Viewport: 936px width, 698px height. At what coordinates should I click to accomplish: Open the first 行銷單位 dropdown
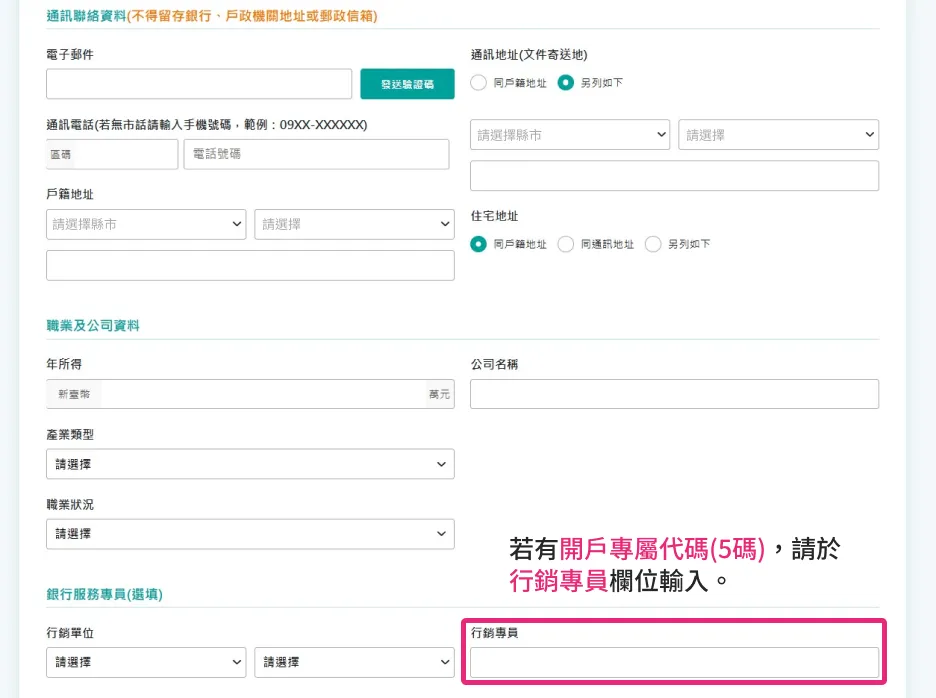[x=146, y=662]
